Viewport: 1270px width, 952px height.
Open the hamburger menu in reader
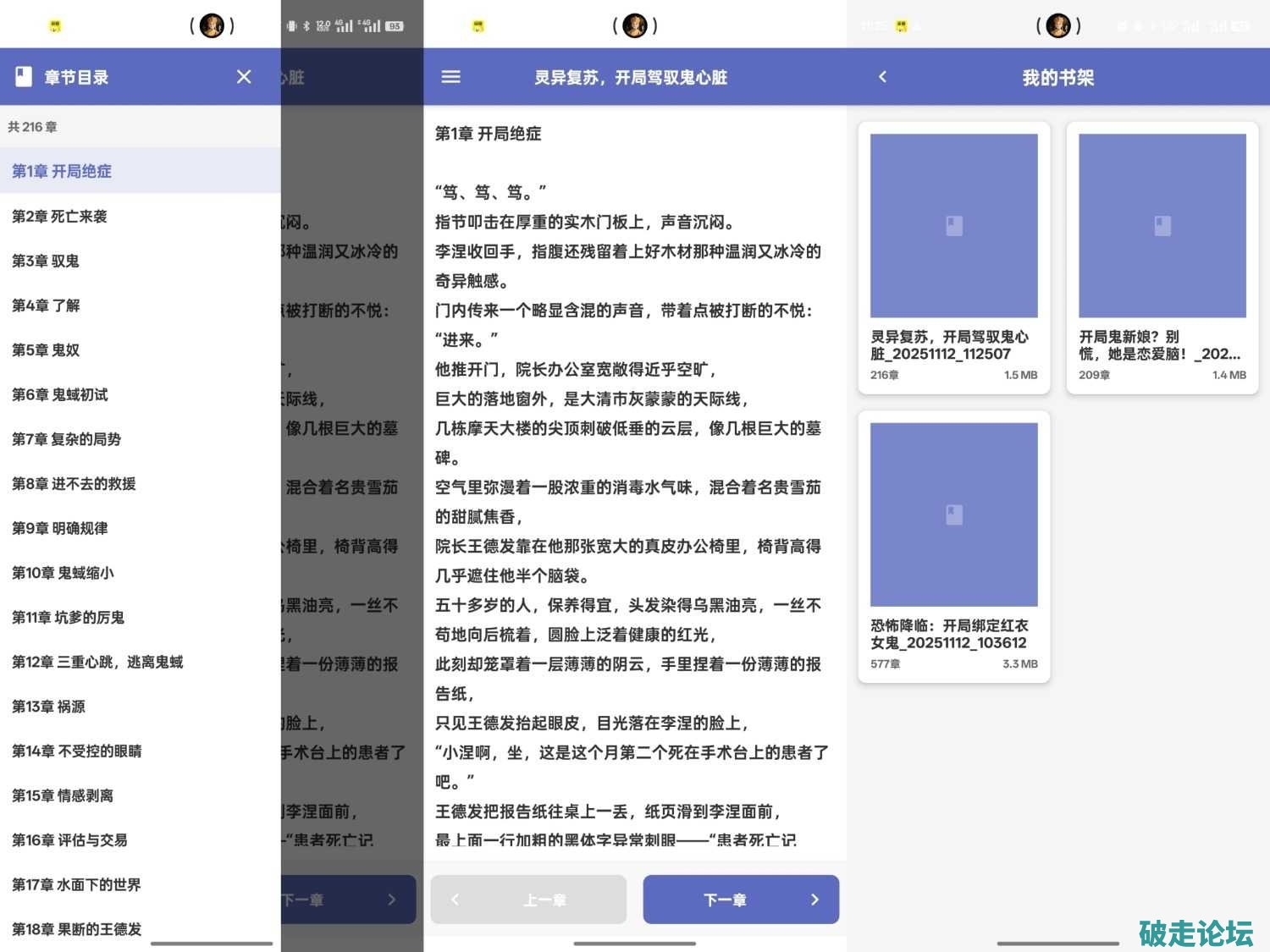(451, 77)
